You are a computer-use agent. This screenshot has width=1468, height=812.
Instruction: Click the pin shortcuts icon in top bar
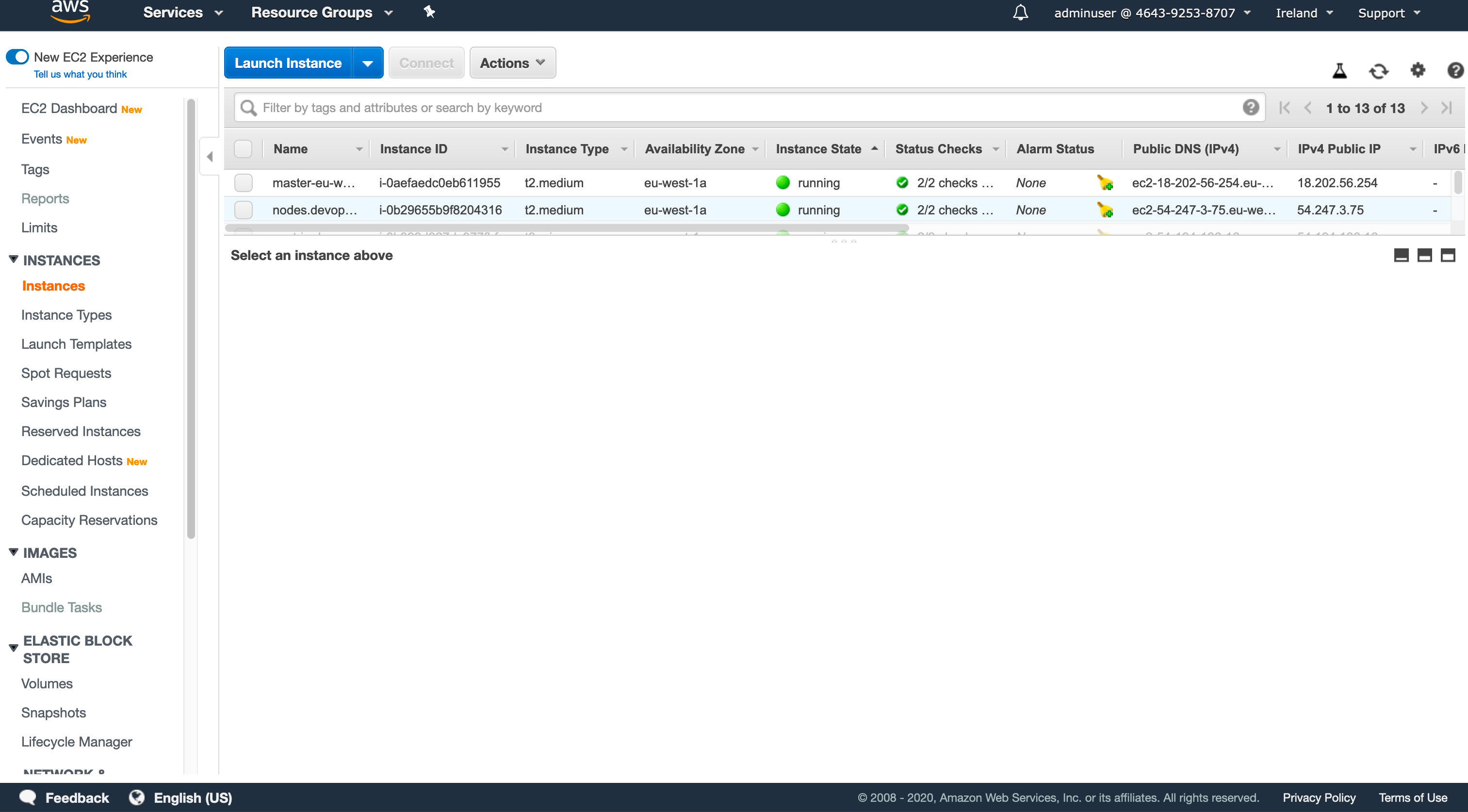(x=429, y=12)
